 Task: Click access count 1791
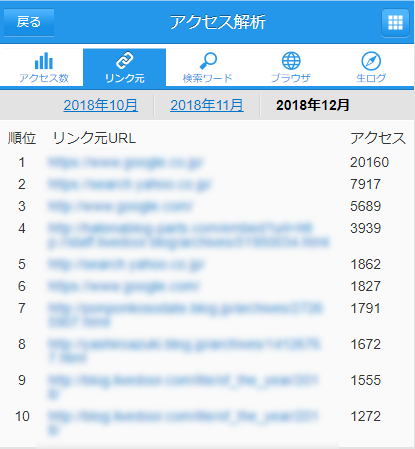365,308
